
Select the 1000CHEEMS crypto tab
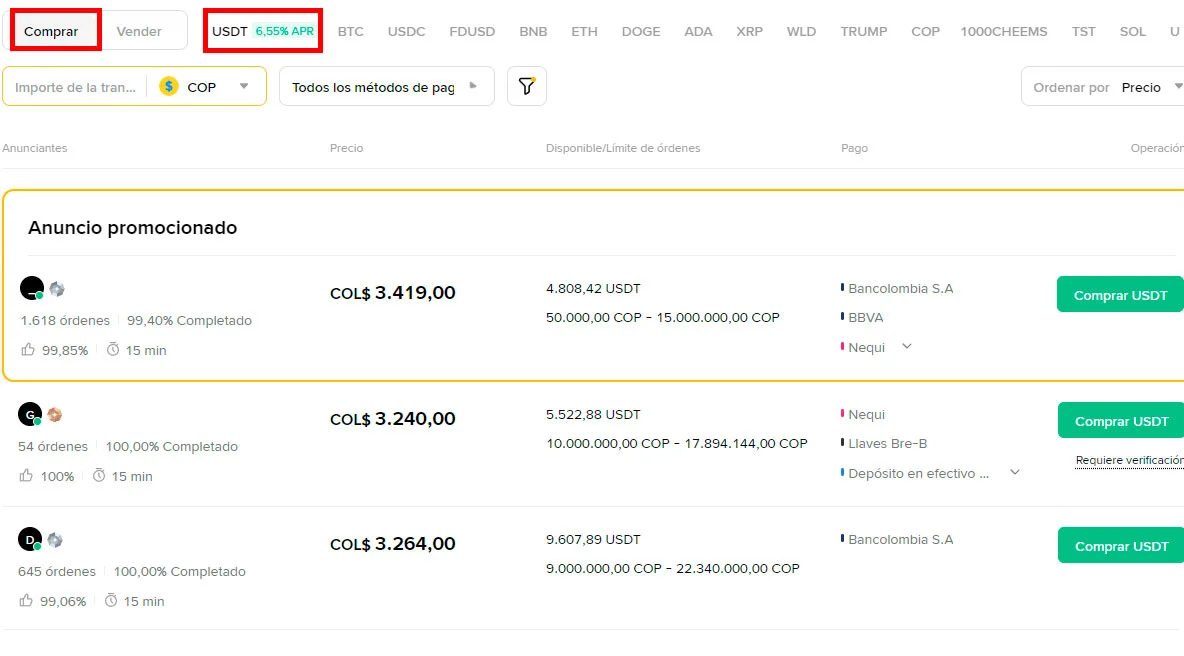point(1004,32)
